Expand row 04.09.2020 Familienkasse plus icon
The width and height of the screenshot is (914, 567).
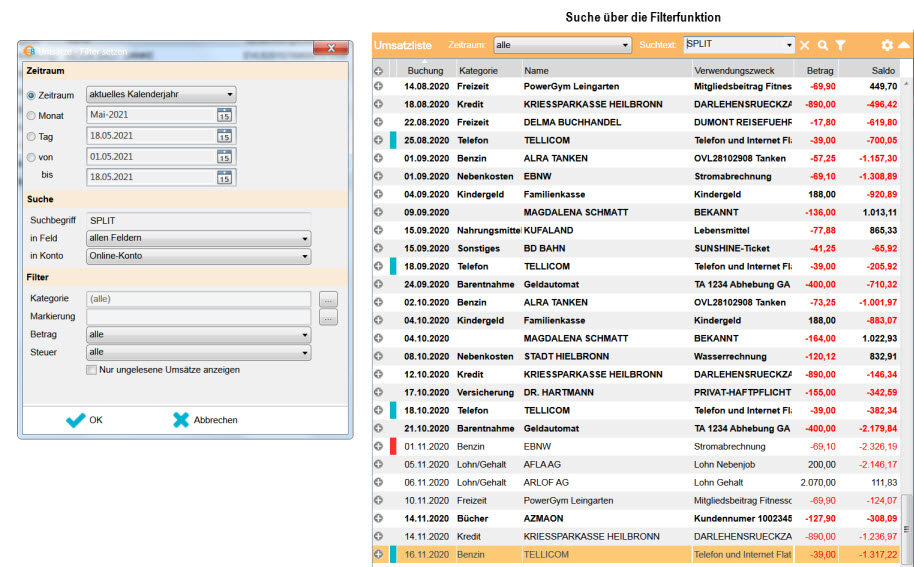pos(378,194)
